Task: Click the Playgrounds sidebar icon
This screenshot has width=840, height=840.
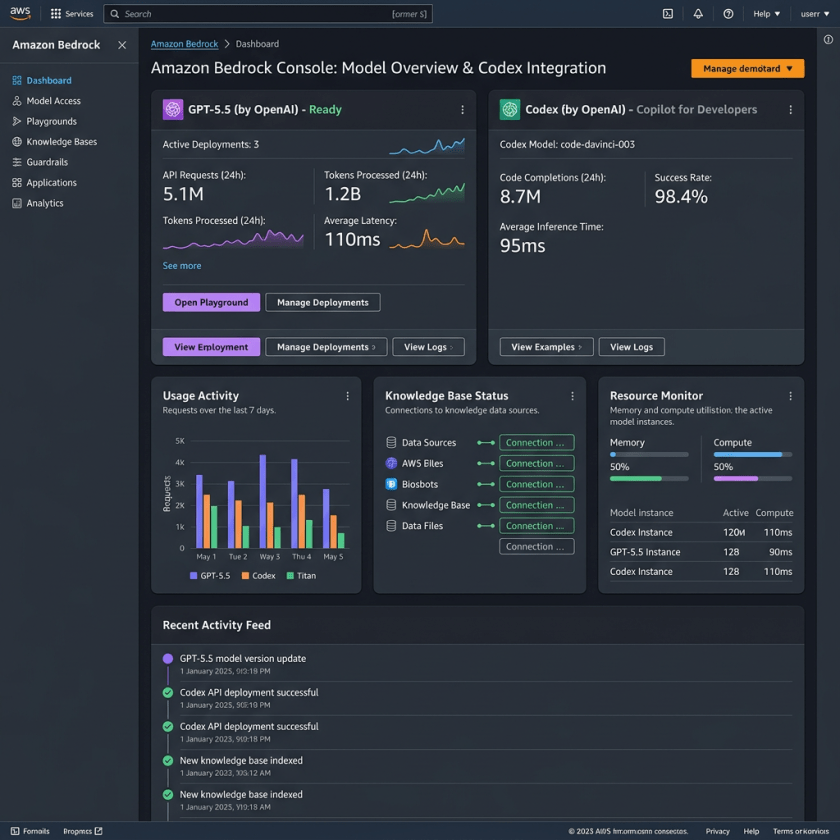Action: point(17,121)
